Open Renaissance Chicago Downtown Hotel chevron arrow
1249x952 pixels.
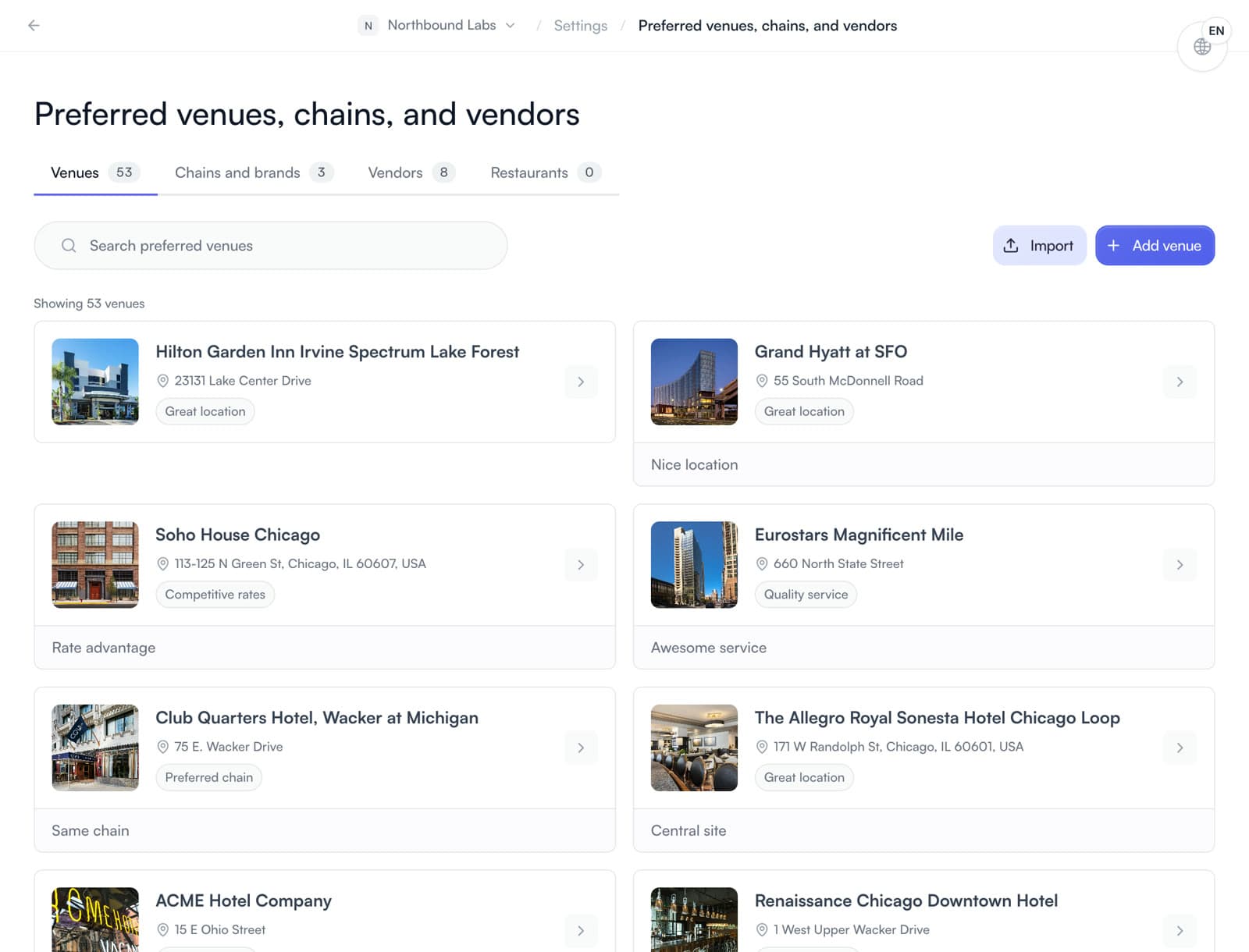pos(1180,930)
